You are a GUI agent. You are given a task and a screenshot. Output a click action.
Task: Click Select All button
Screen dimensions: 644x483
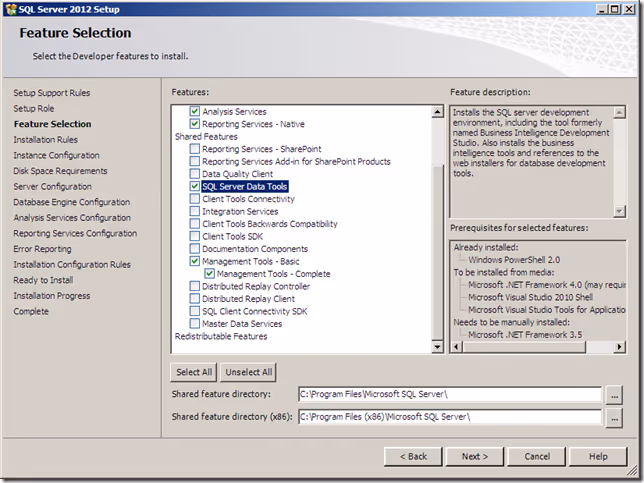(x=194, y=372)
